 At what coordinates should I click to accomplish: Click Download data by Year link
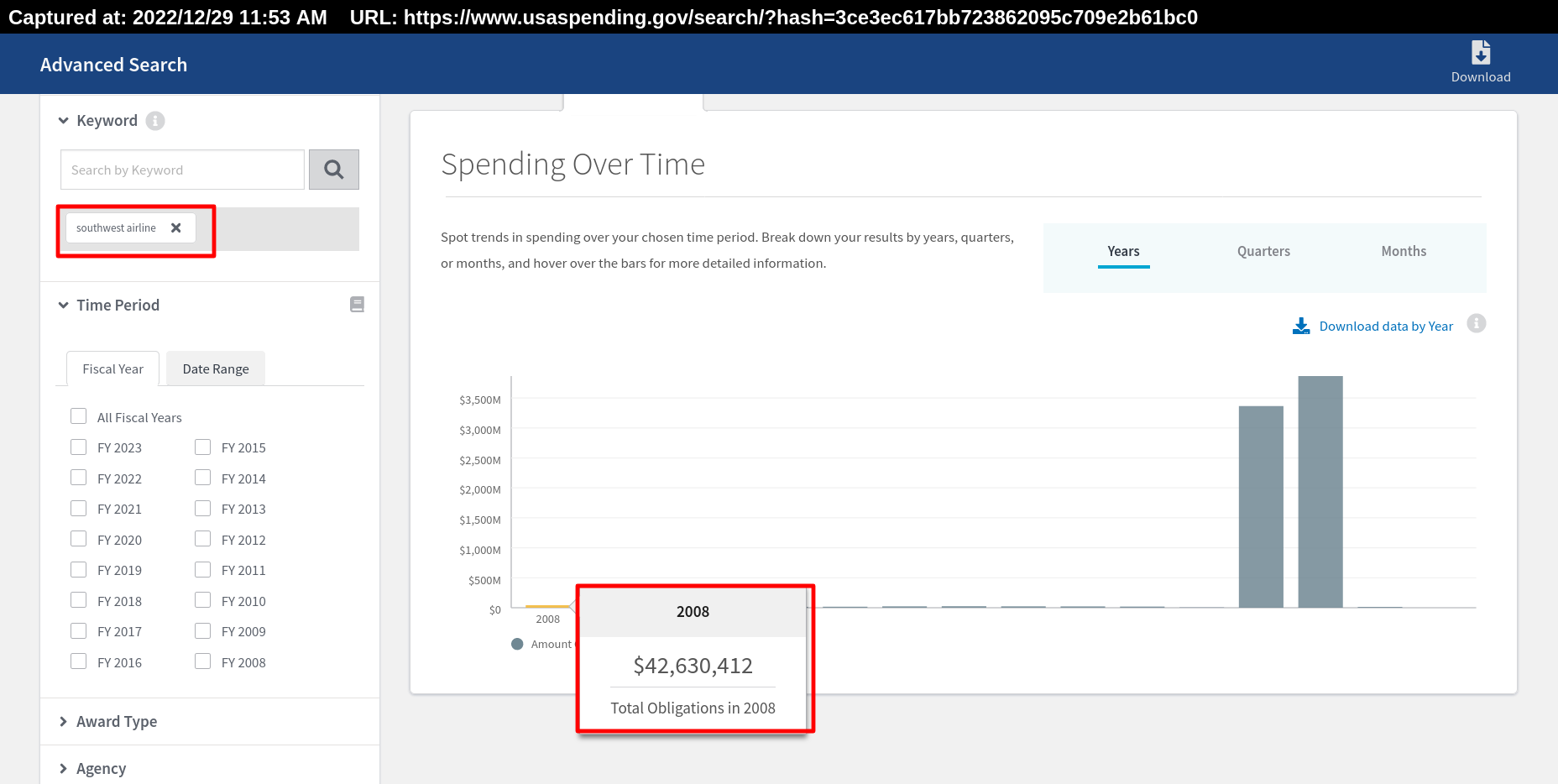point(1386,327)
